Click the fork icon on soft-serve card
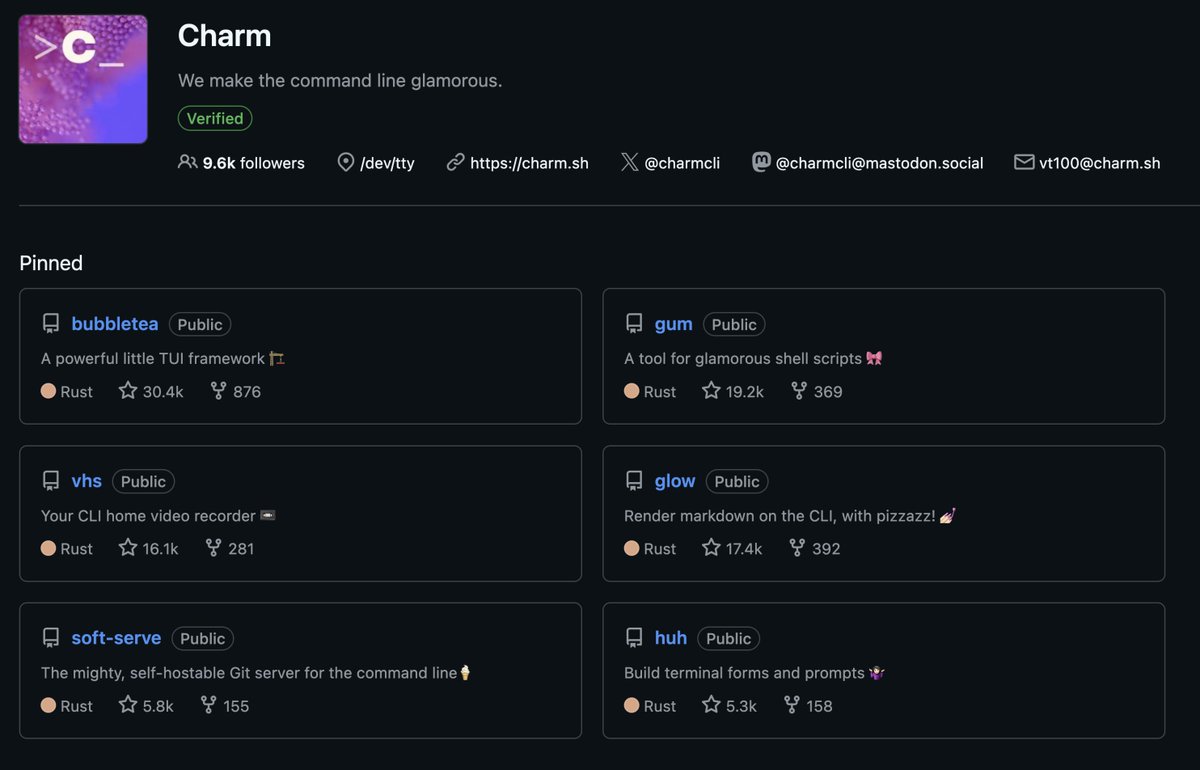The width and height of the screenshot is (1200, 770). (x=208, y=705)
